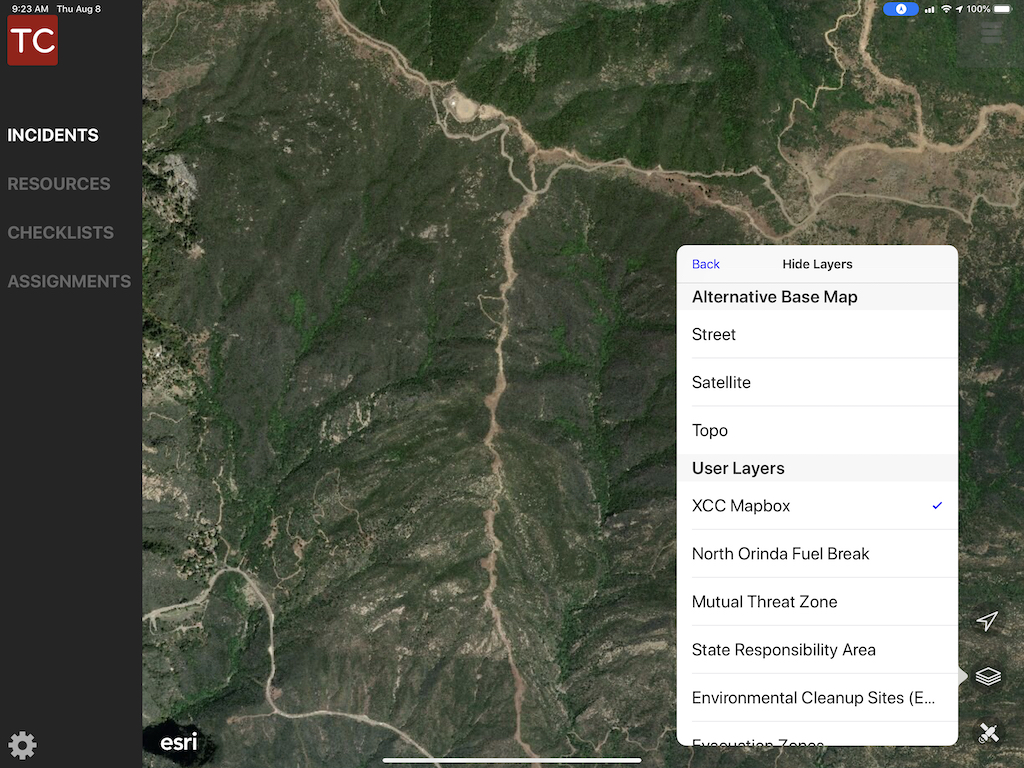Tap the location arrow map button
The width and height of the screenshot is (1024, 768).
point(987,622)
